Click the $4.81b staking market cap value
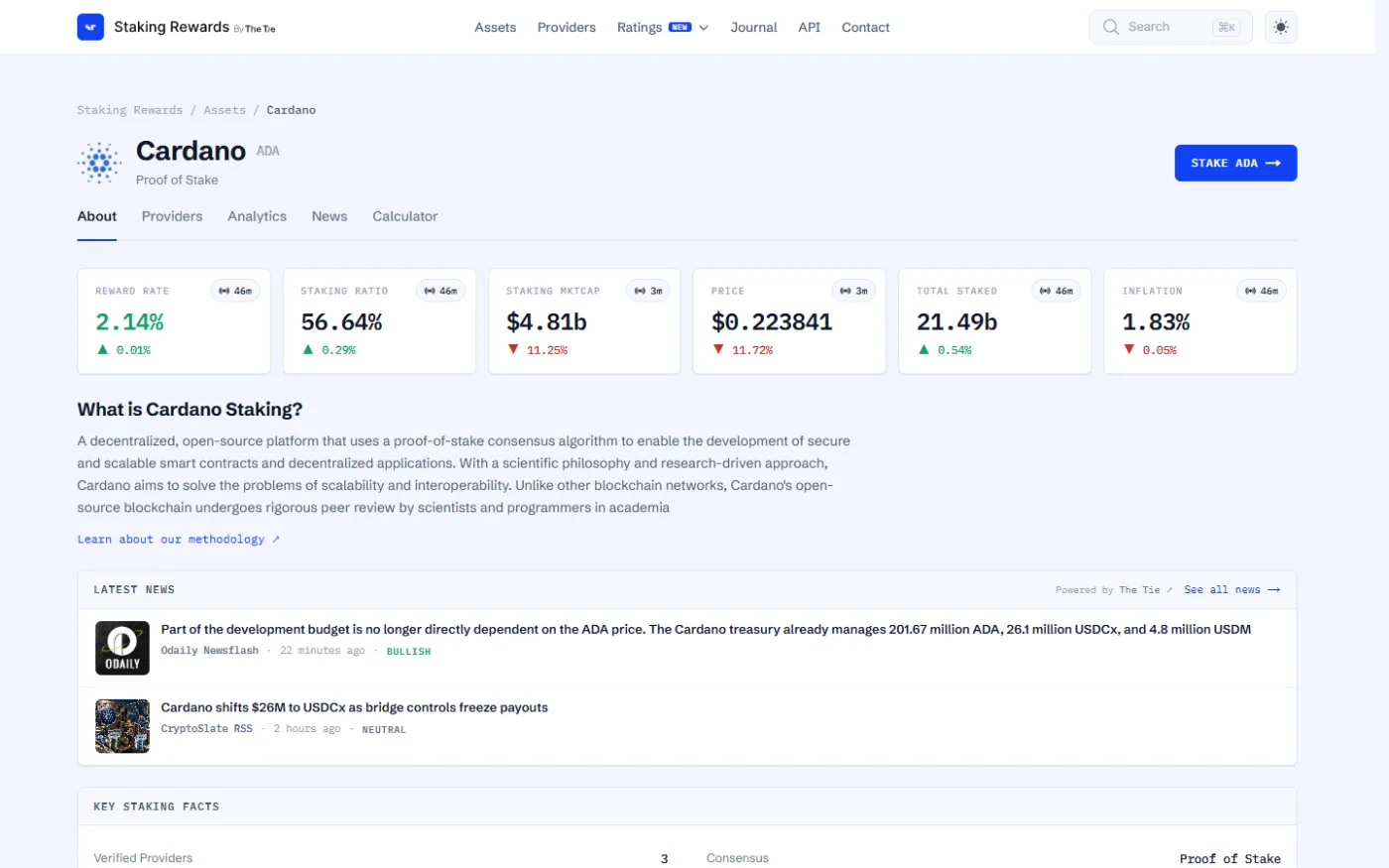The image size is (1389, 868). tap(547, 322)
